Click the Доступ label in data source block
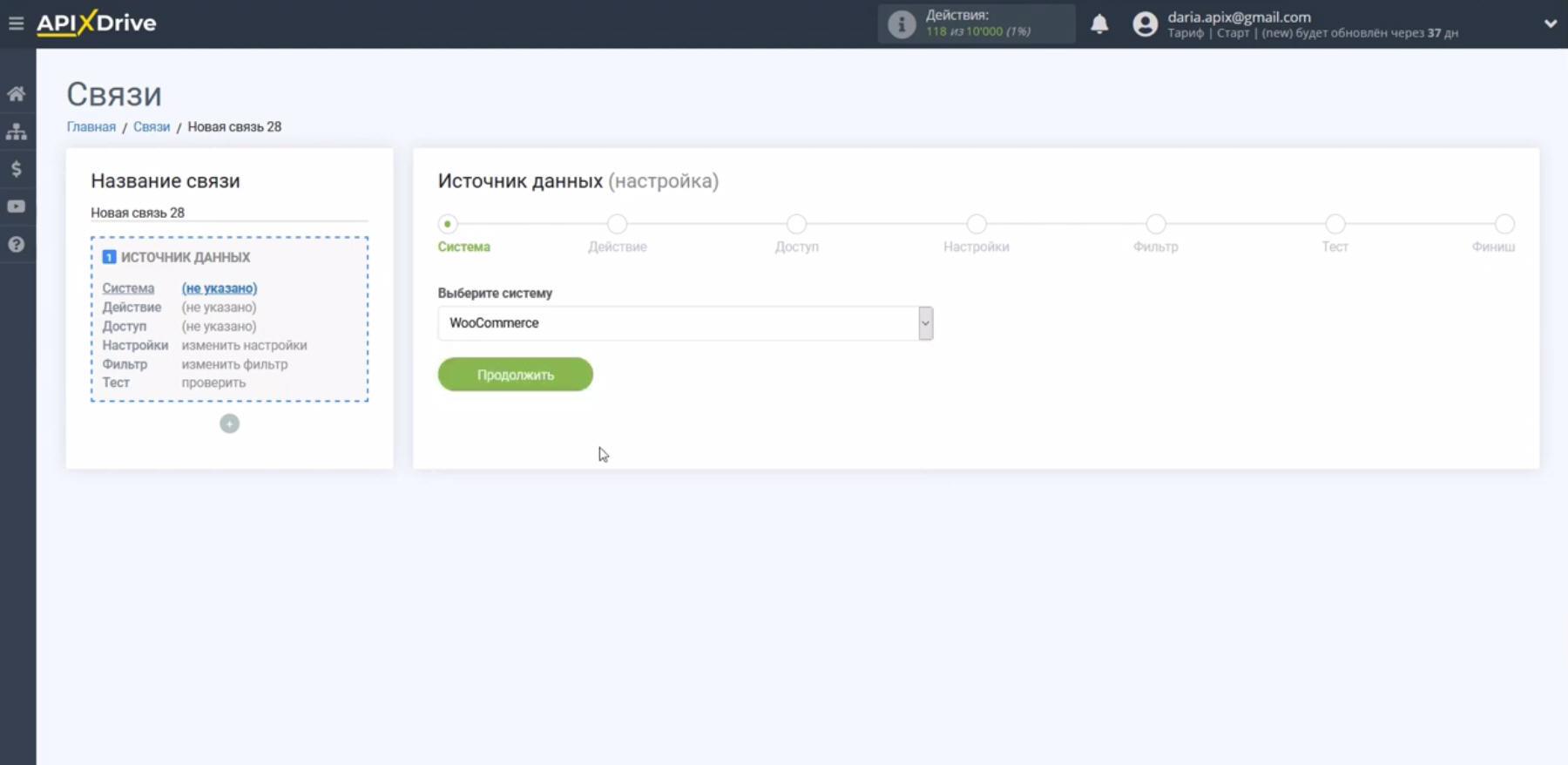This screenshot has width=1568, height=765. [125, 327]
